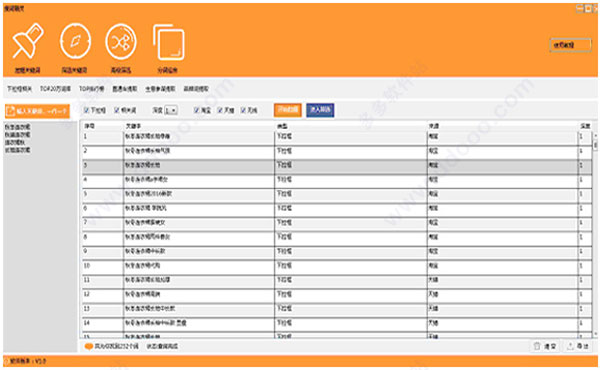This screenshot has height=370, width=600.
Task: Click the orange speech bubble status icon
Action: [89, 346]
